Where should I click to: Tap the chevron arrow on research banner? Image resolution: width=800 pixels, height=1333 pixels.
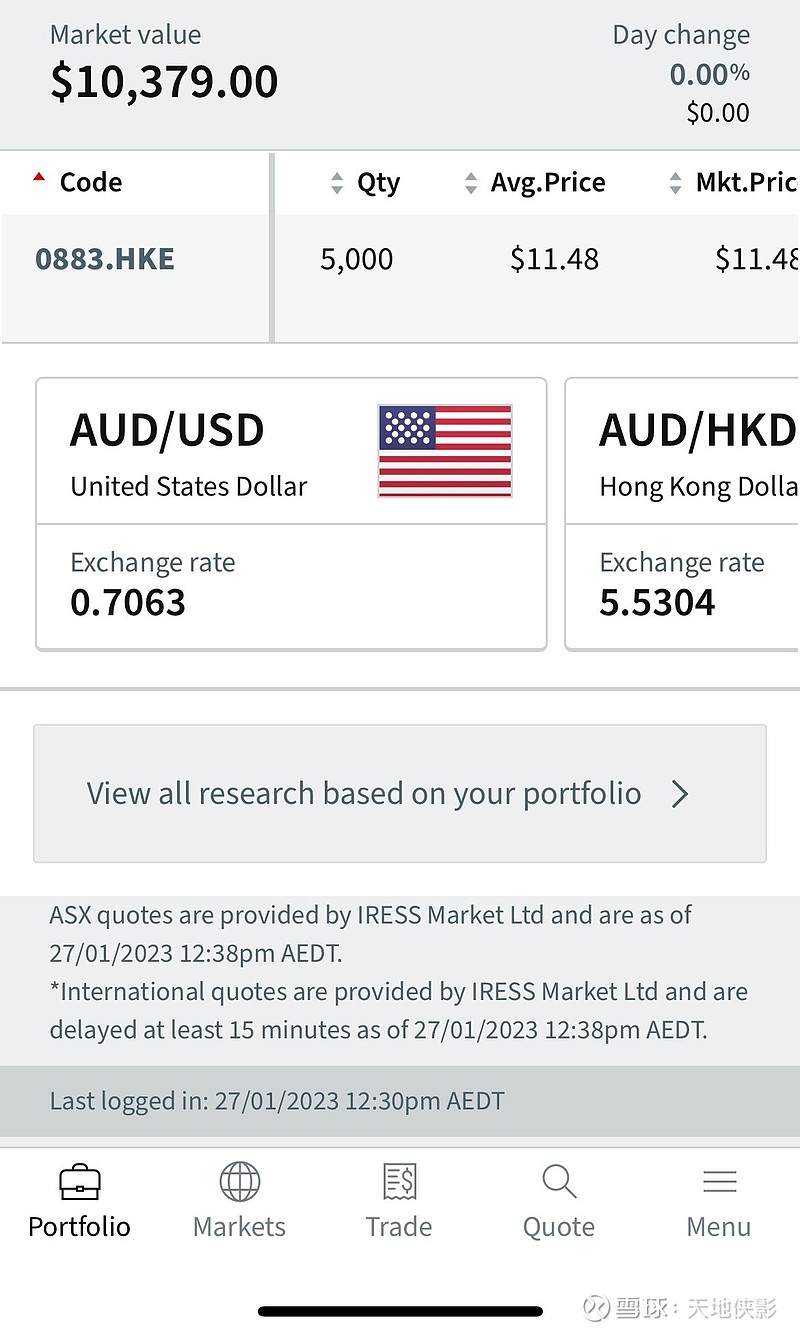[680, 794]
